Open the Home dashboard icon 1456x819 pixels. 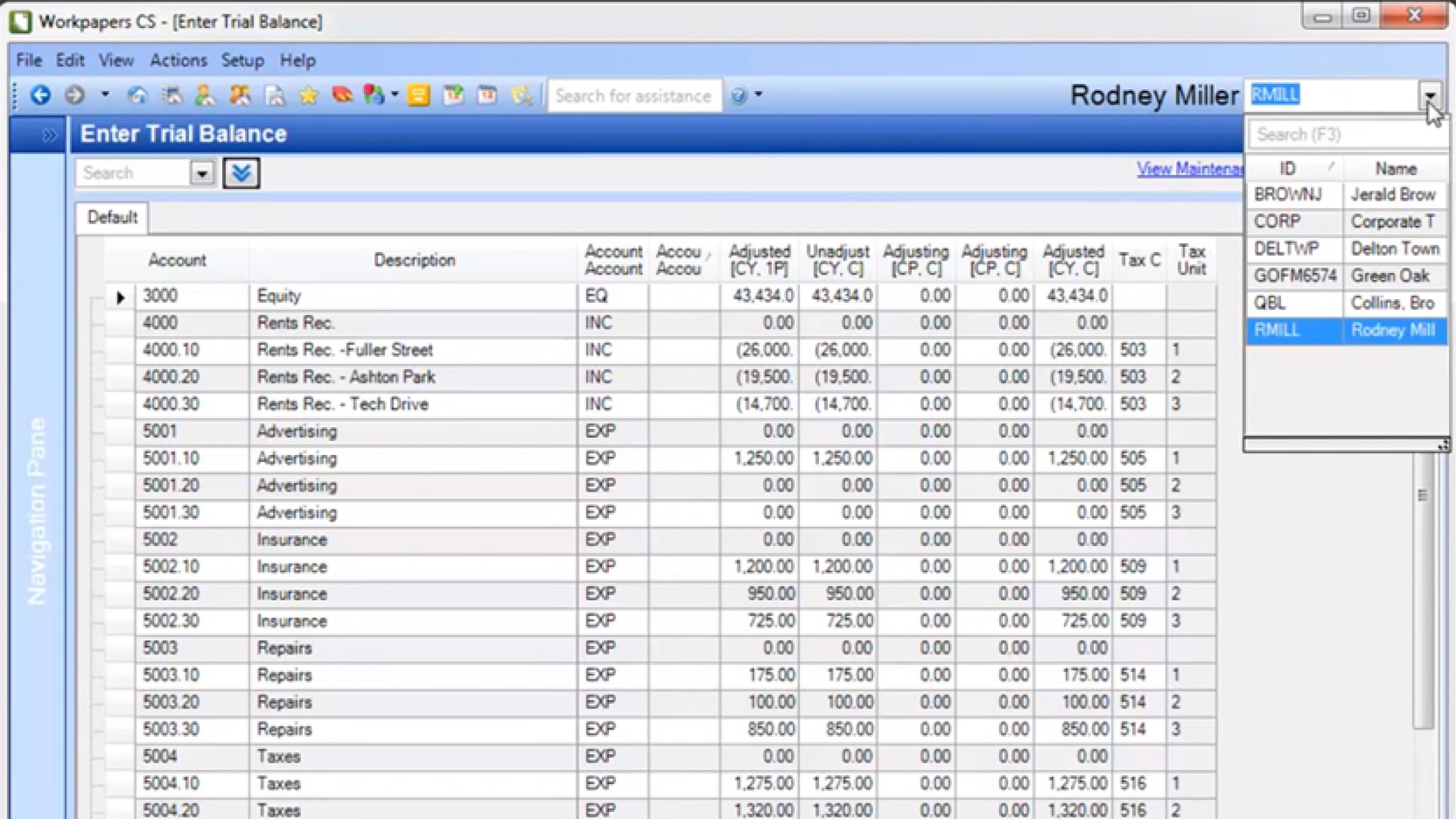click(137, 95)
